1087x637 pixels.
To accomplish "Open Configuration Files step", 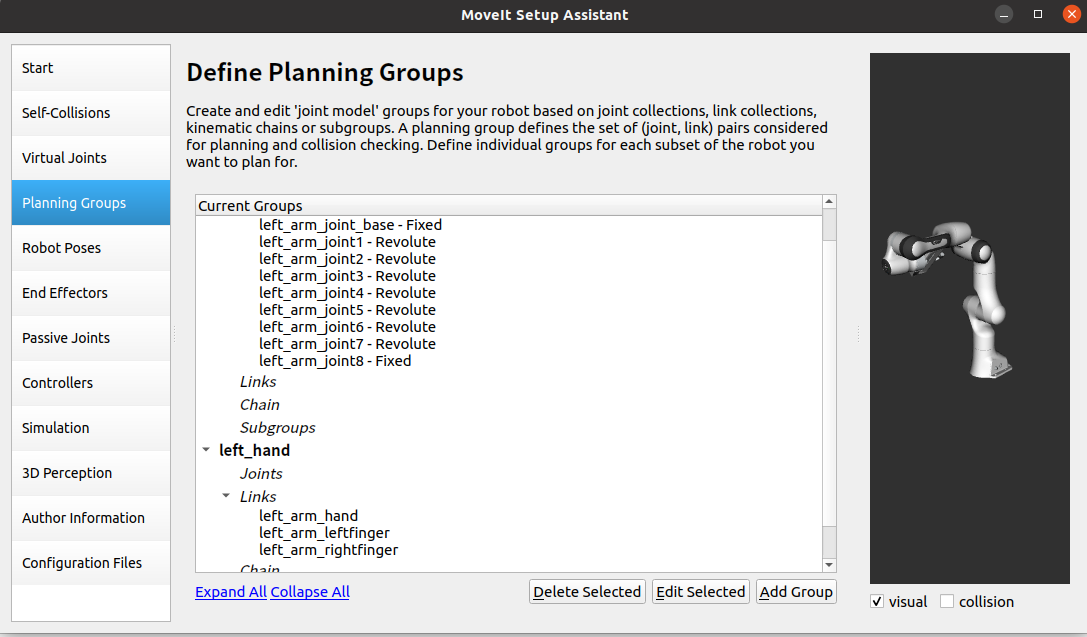I will [x=91, y=564].
